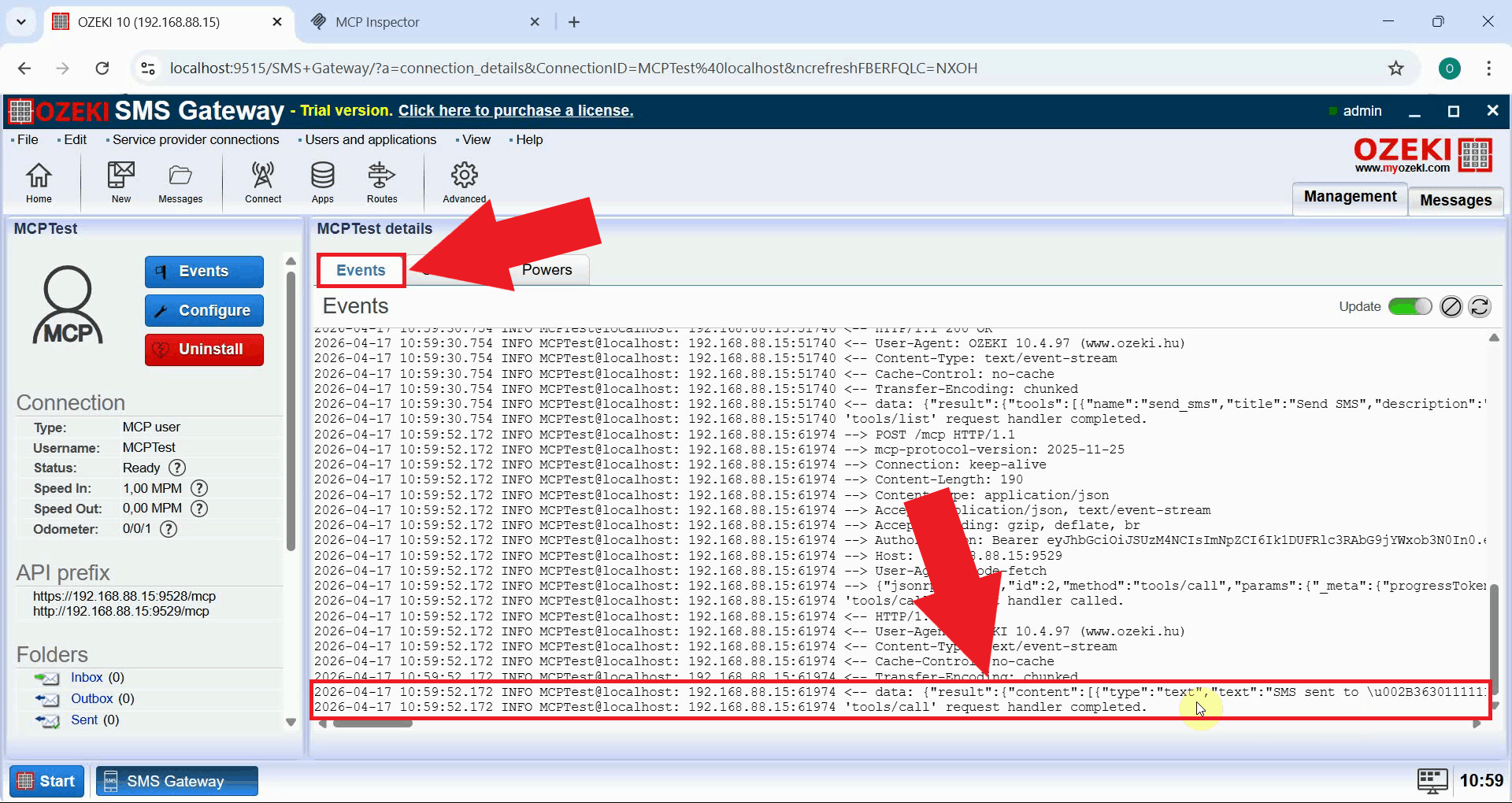Open the Inbox folder link
This screenshot has height=803, width=1512.
pyautogui.click(x=87, y=678)
